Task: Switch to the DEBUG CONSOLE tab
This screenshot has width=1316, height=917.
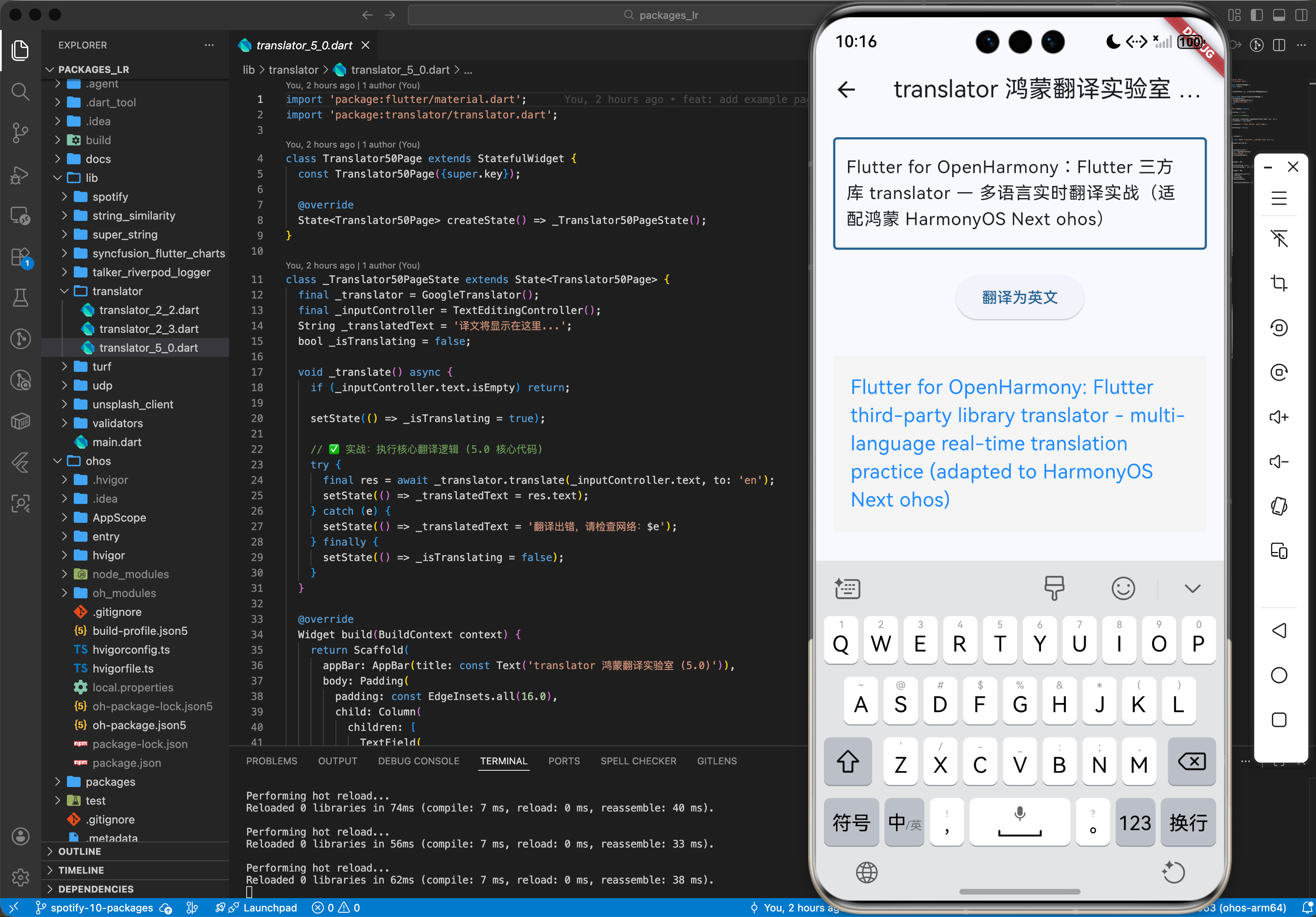Action: pyautogui.click(x=418, y=760)
